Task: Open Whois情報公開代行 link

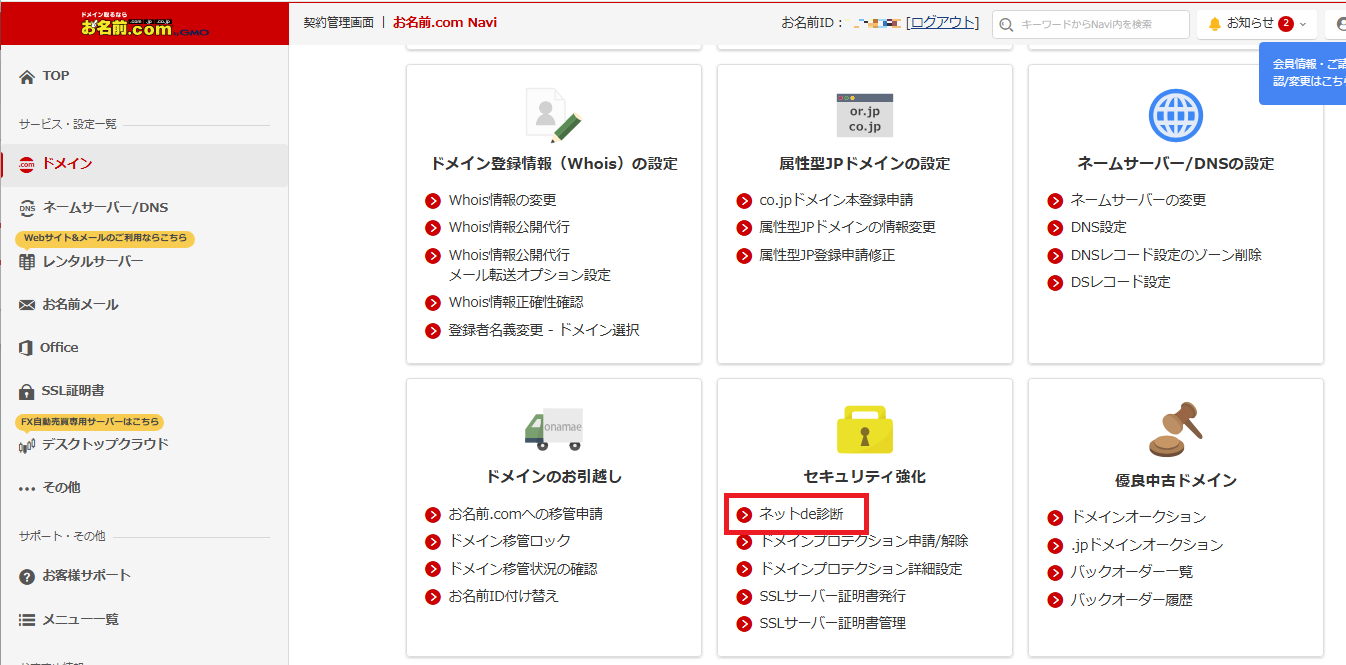Action: click(509, 227)
